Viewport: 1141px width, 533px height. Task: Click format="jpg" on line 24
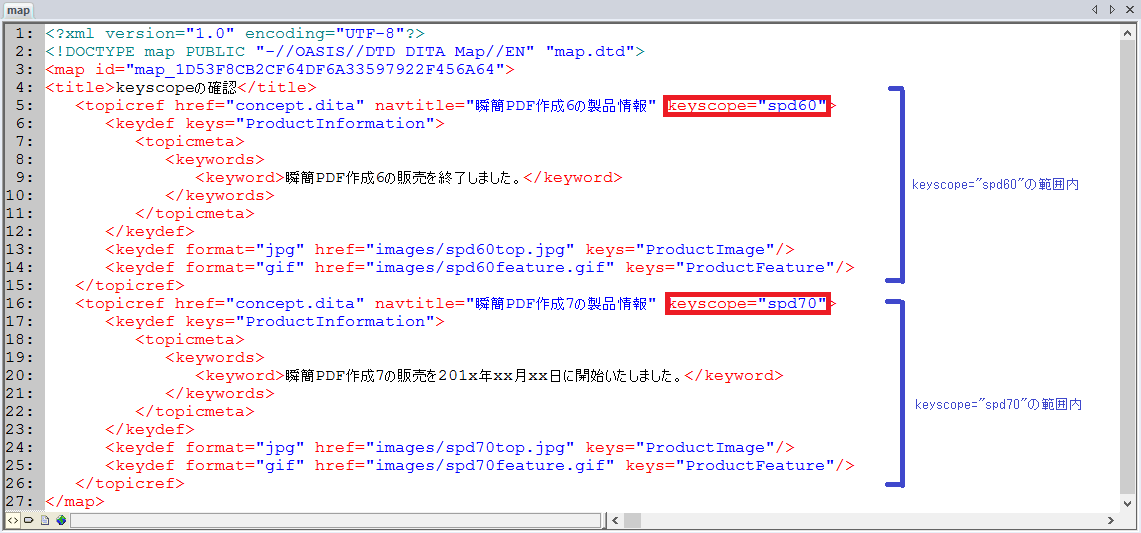(x=244, y=448)
